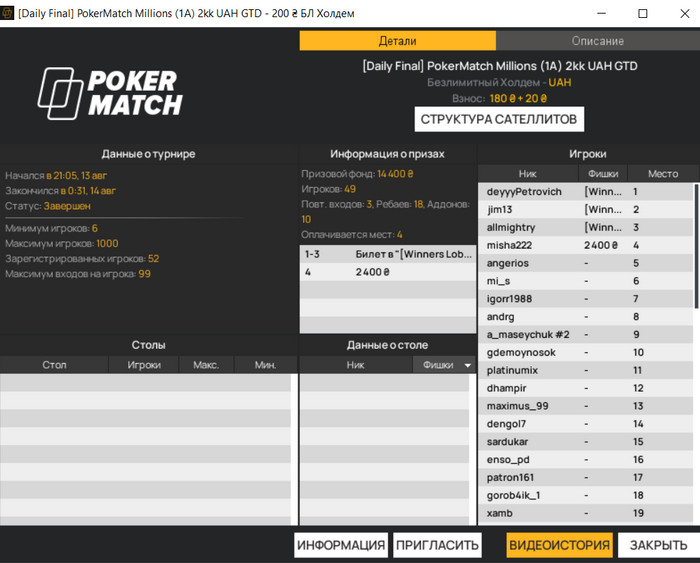Click the Стол column header

tap(54, 365)
